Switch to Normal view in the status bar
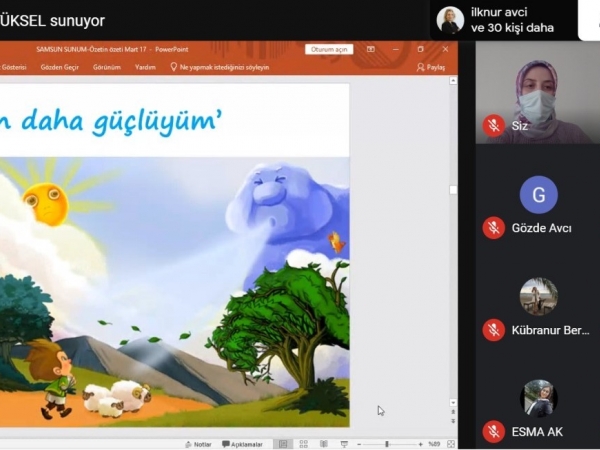The height and width of the screenshot is (450, 600). [x=283, y=444]
